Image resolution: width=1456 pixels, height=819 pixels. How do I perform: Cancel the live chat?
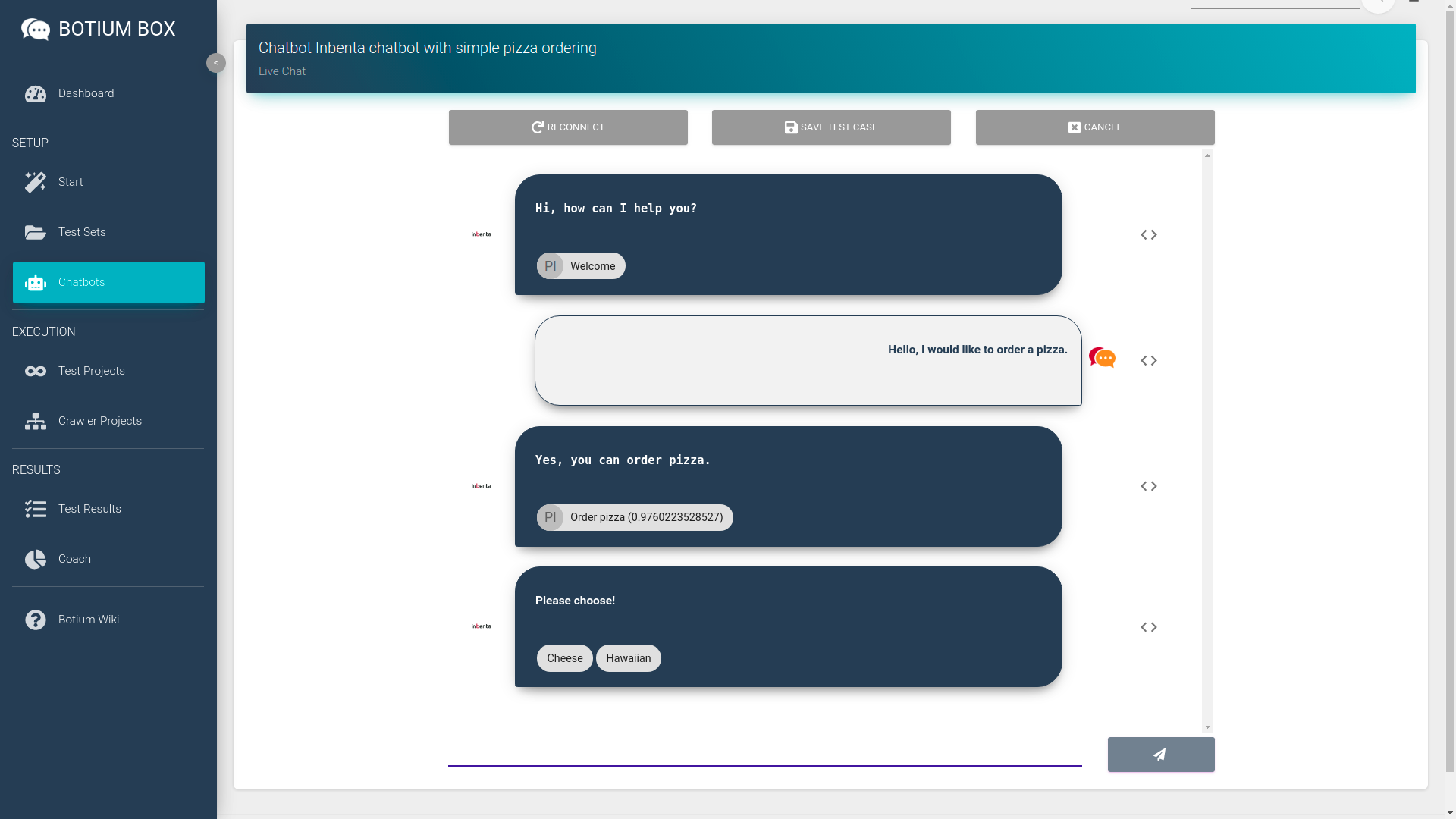1095,127
